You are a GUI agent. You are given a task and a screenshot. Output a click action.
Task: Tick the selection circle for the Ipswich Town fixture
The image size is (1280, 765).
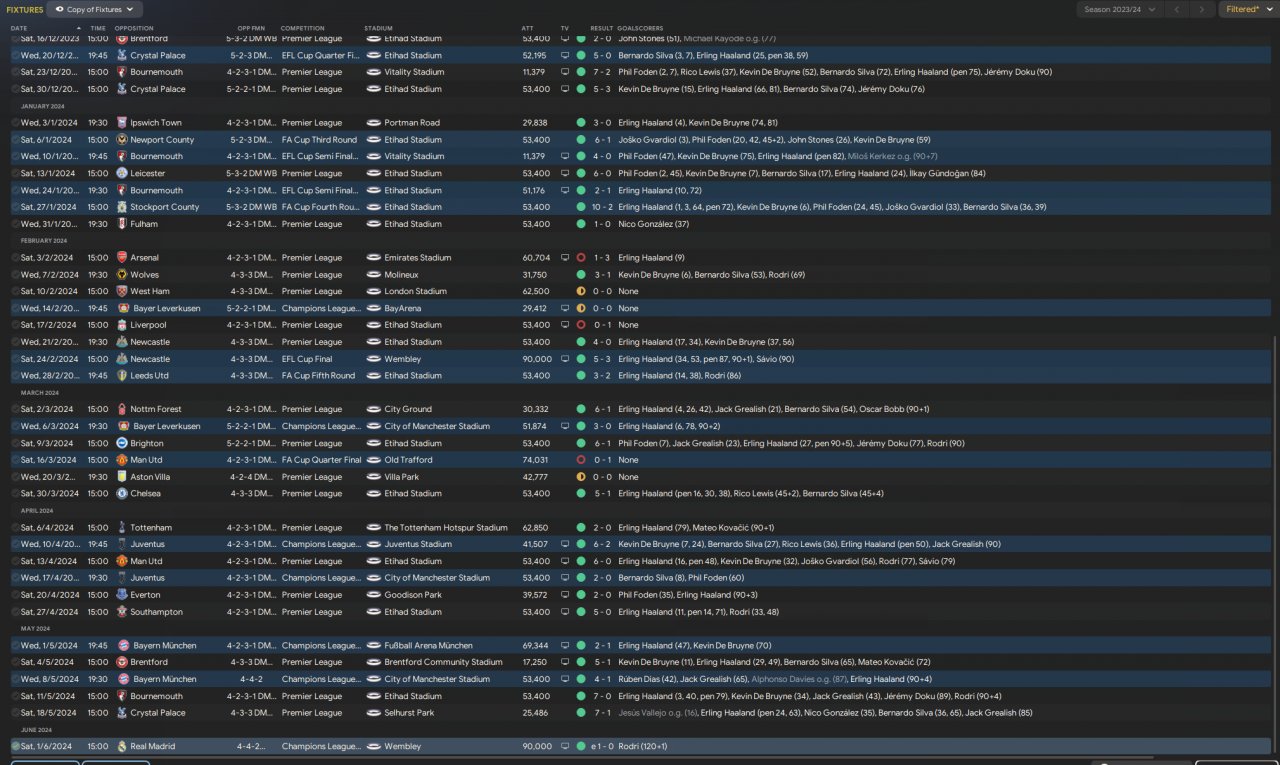(x=15, y=123)
